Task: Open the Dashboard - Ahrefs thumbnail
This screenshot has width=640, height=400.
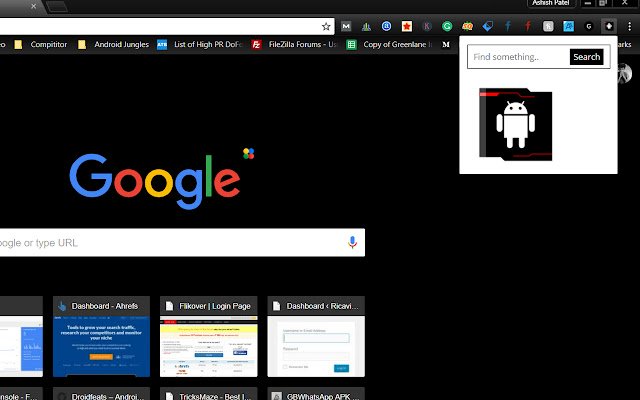Action: click(101, 336)
